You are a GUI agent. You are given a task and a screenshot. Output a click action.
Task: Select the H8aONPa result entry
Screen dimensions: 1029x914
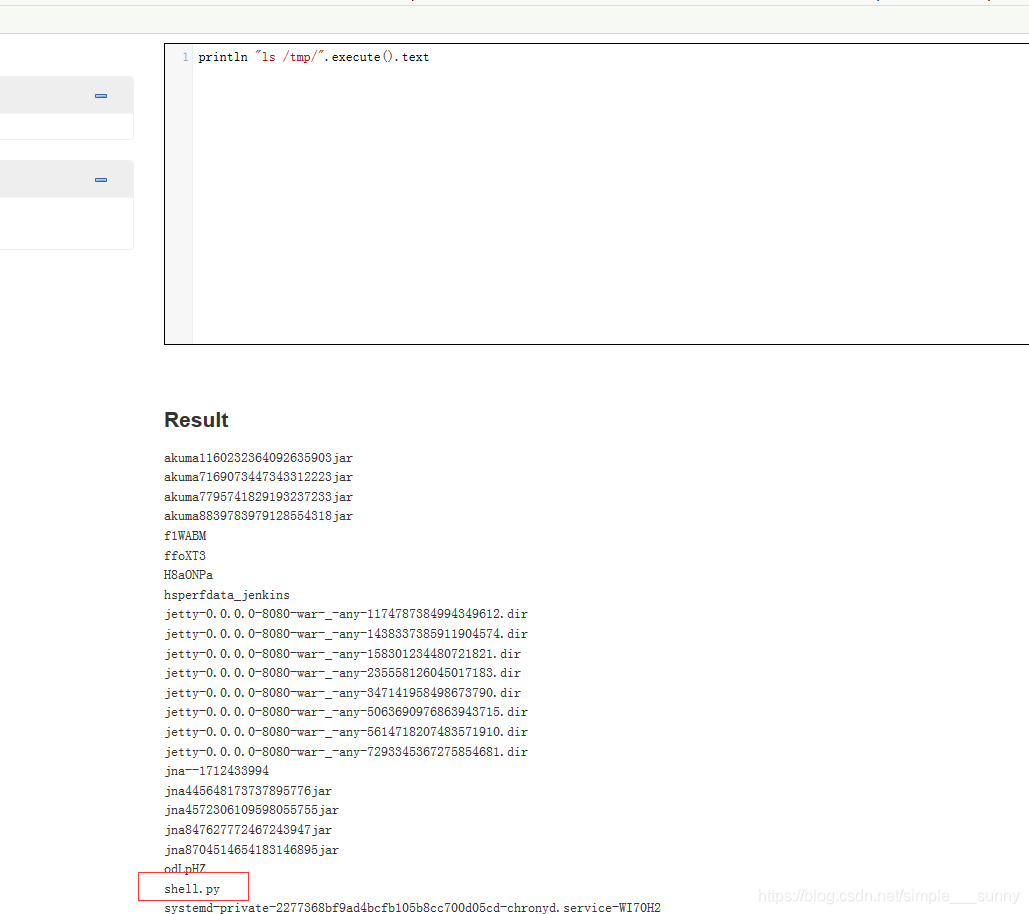tap(188, 575)
